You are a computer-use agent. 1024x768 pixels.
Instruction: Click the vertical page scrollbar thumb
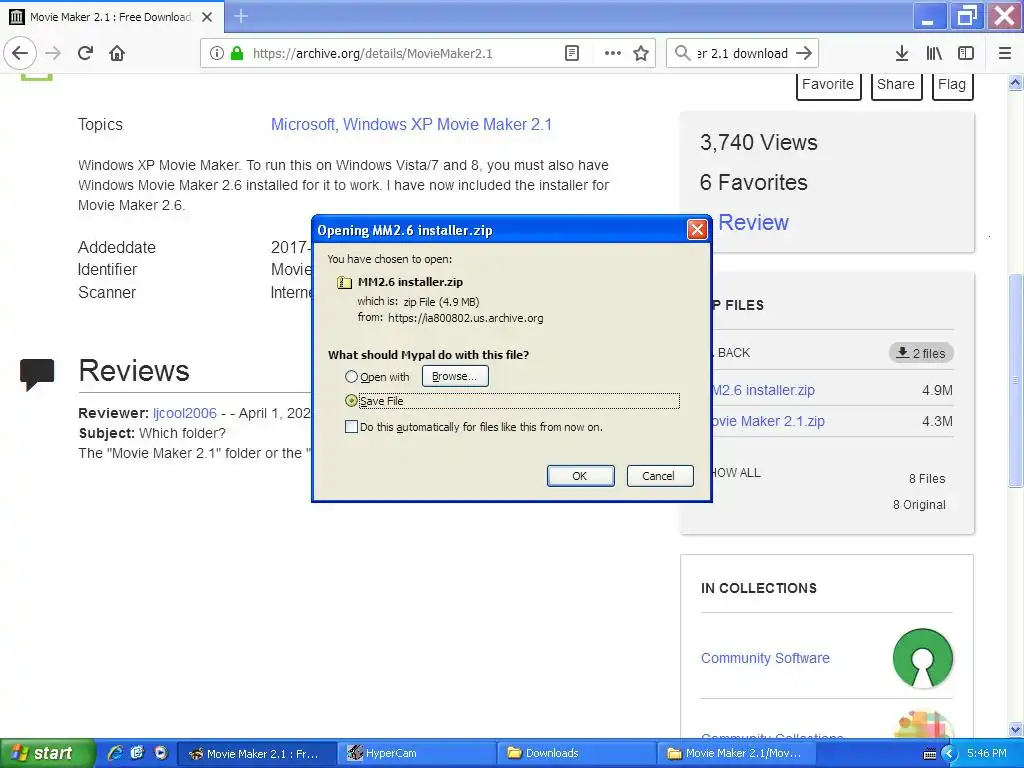[x=1016, y=381]
